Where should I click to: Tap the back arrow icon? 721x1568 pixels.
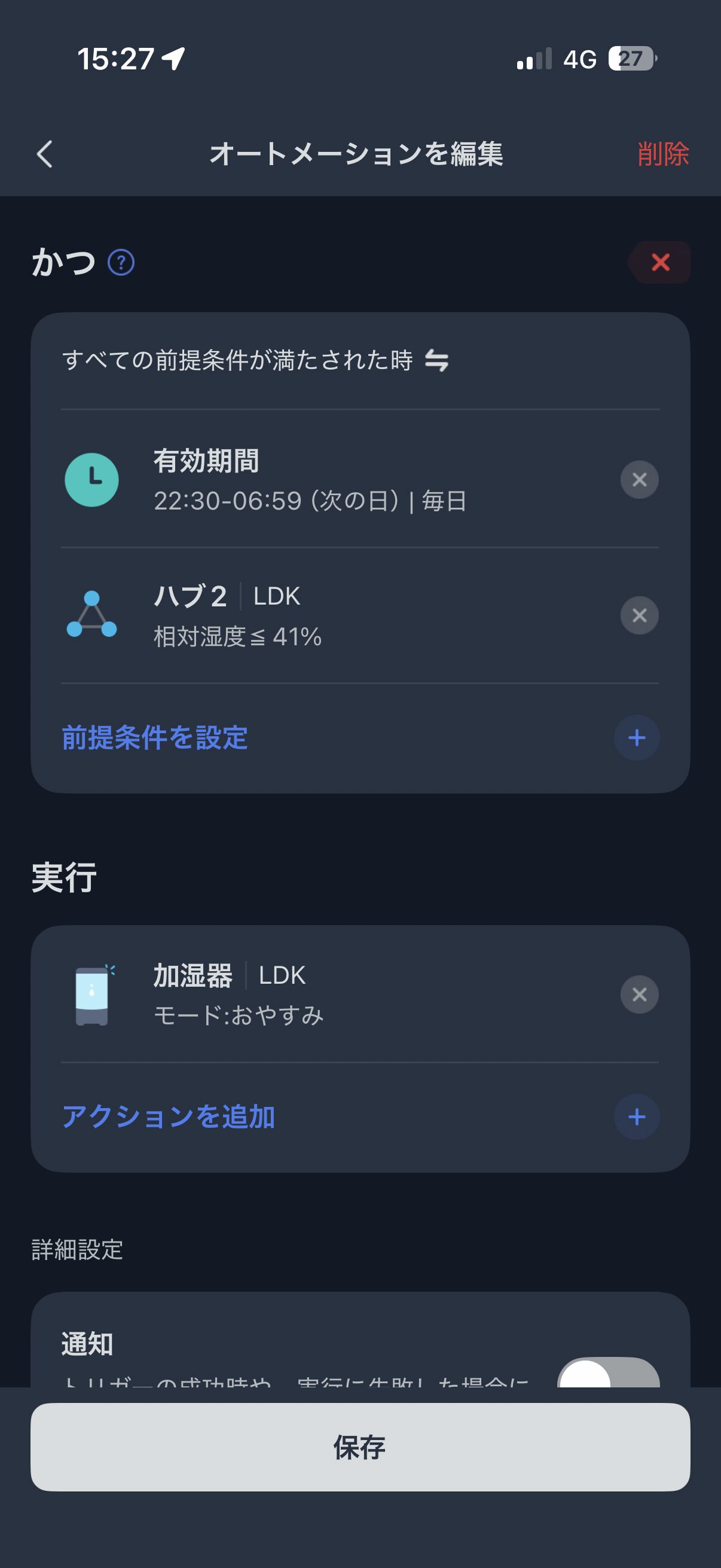(x=44, y=153)
